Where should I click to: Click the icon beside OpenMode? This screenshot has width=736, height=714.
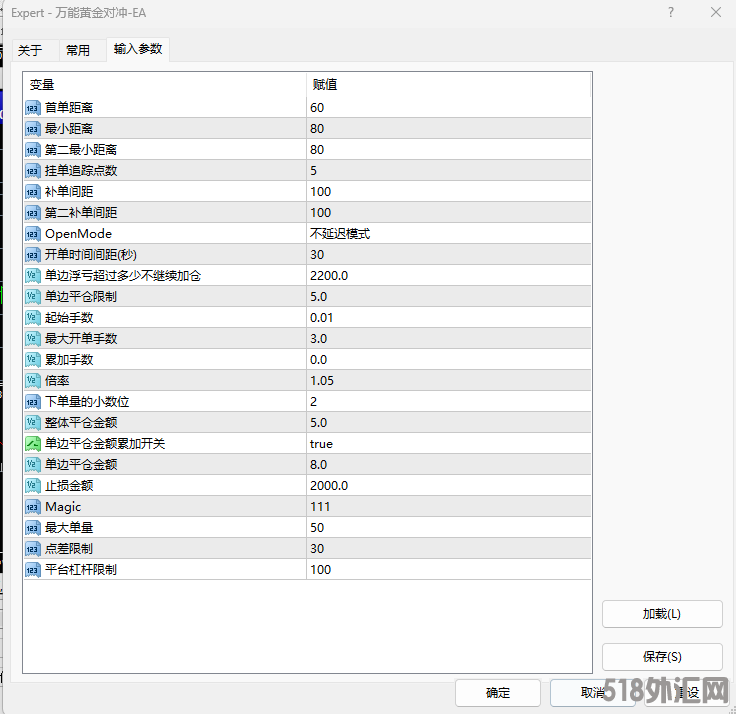pyautogui.click(x=33, y=234)
